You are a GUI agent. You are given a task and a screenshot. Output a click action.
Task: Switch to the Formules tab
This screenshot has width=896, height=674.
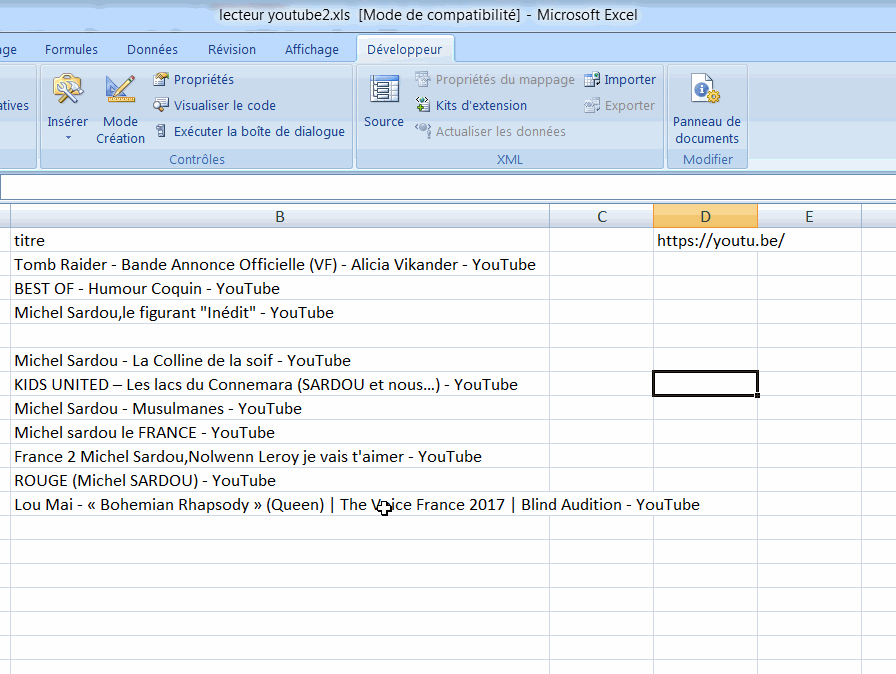pyautogui.click(x=71, y=50)
